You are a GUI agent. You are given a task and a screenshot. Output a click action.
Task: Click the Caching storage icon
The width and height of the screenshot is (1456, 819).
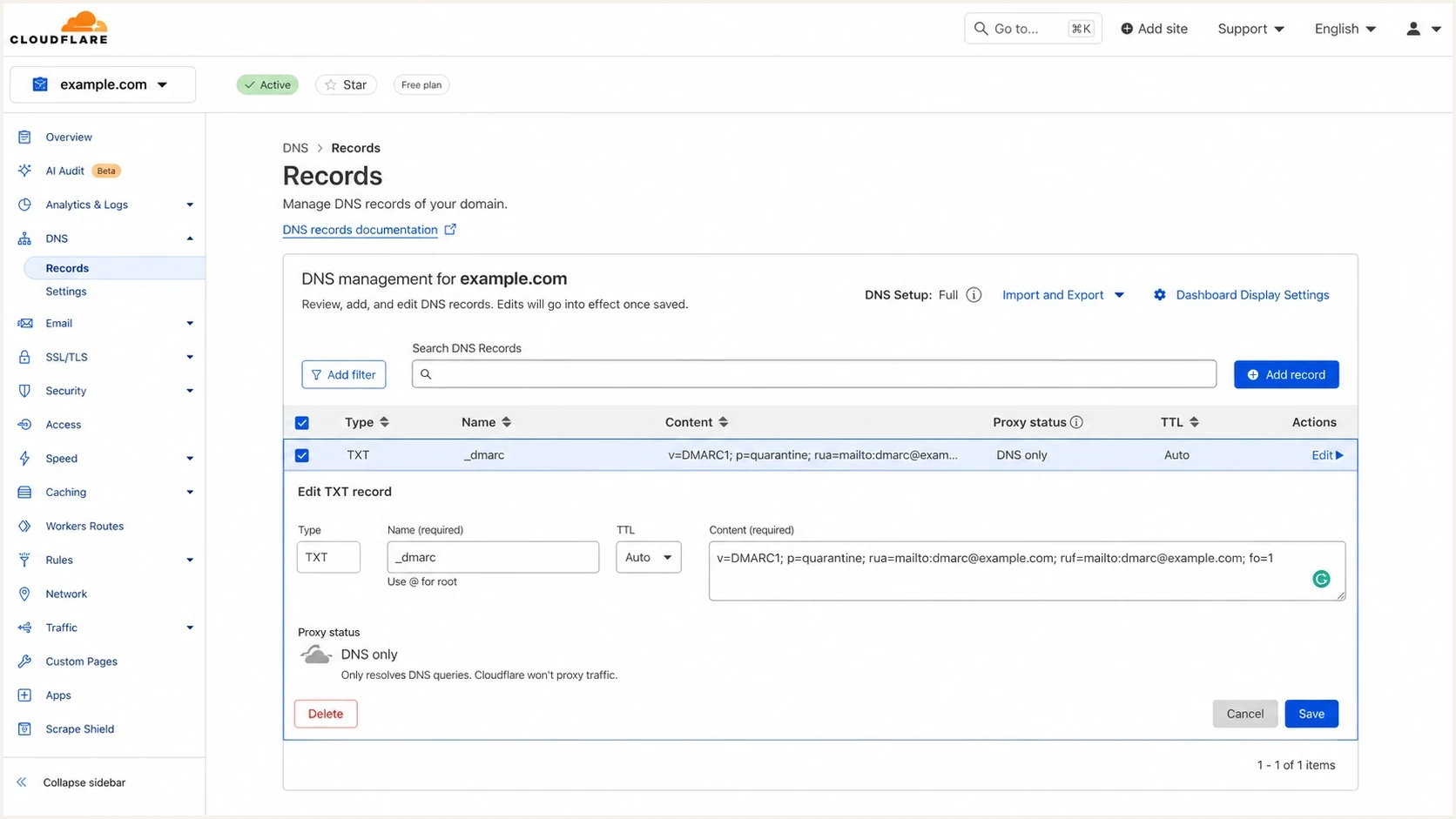pyautogui.click(x=24, y=492)
